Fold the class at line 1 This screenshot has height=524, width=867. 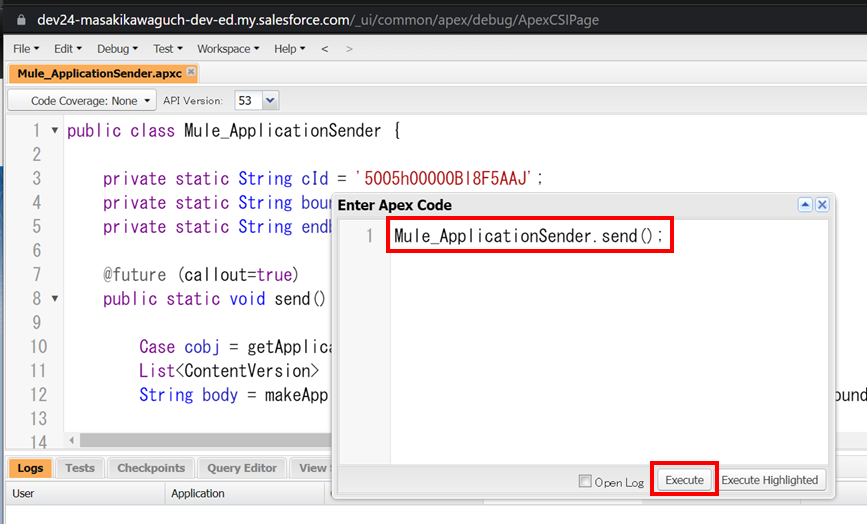[x=54, y=131]
